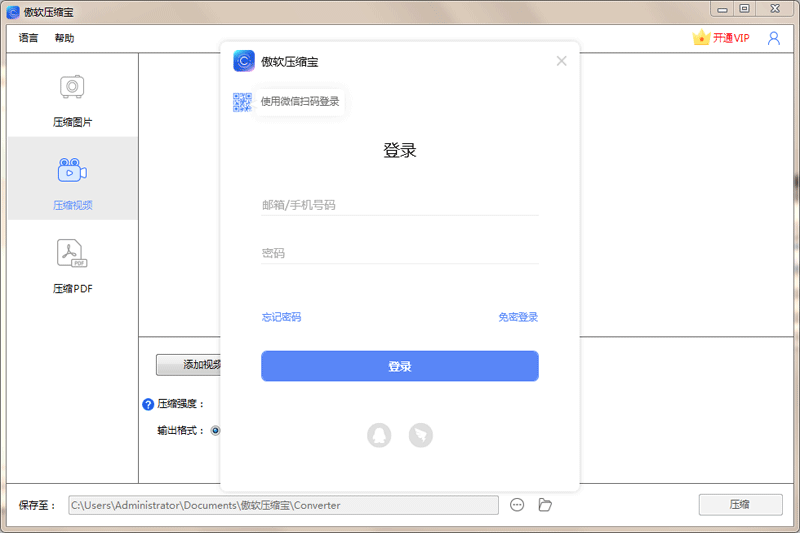Select the 压缩PDF sidebar icon
The width and height of the screenshot is (800, 533).
tap(72, 255)
